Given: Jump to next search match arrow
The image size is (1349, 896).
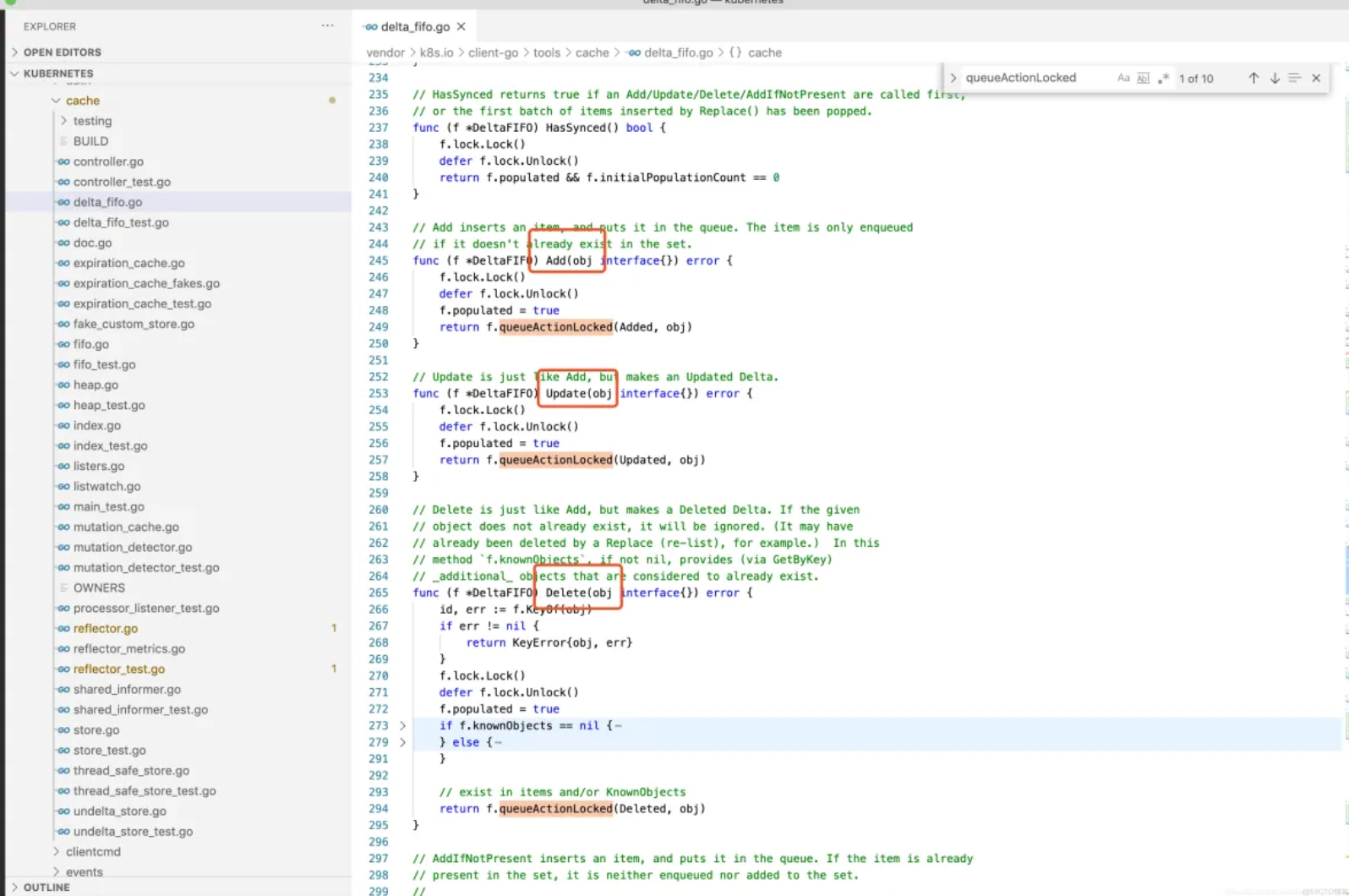Looking at the screenshot, I should click(1275, 78).
